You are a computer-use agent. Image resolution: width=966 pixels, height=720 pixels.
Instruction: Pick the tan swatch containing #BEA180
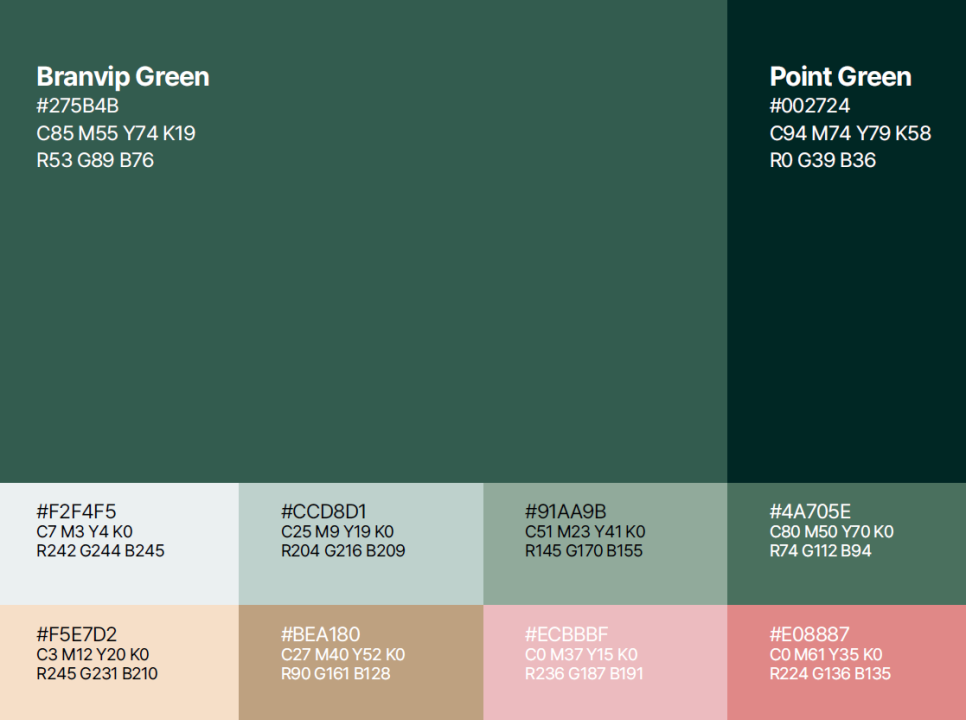click(361, 662)
